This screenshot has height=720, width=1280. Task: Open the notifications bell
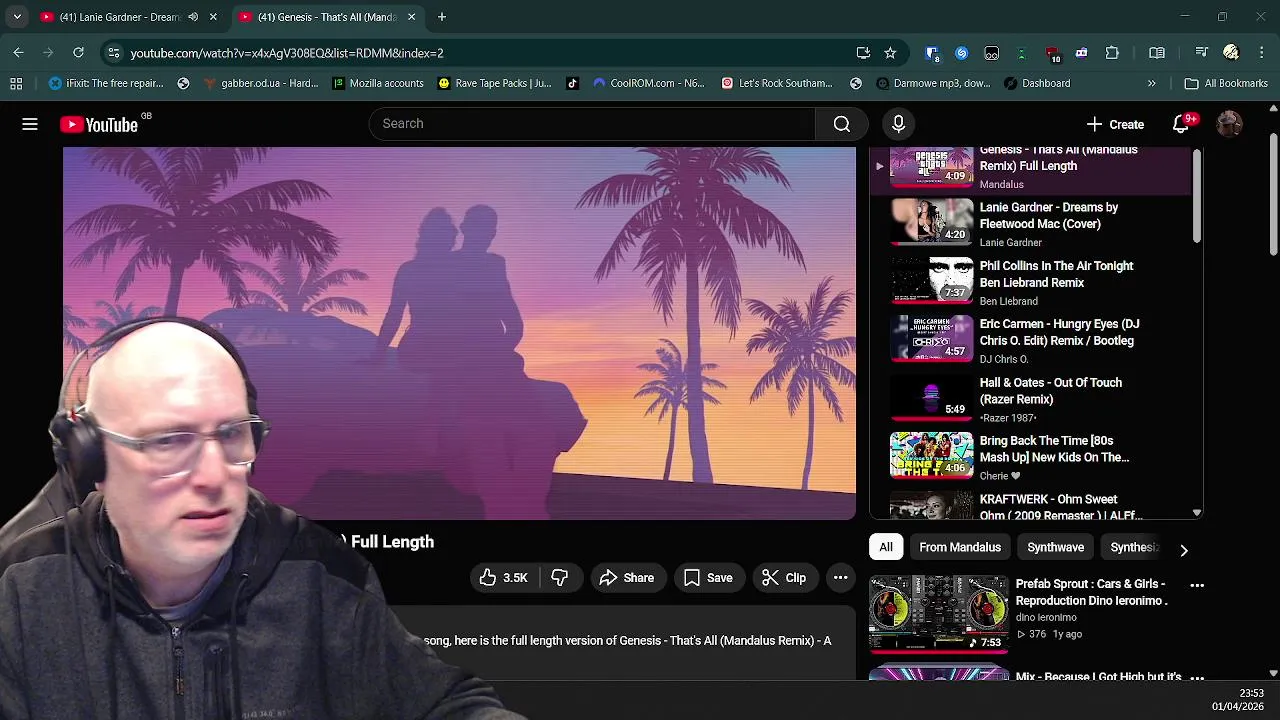click(1181, 124)
